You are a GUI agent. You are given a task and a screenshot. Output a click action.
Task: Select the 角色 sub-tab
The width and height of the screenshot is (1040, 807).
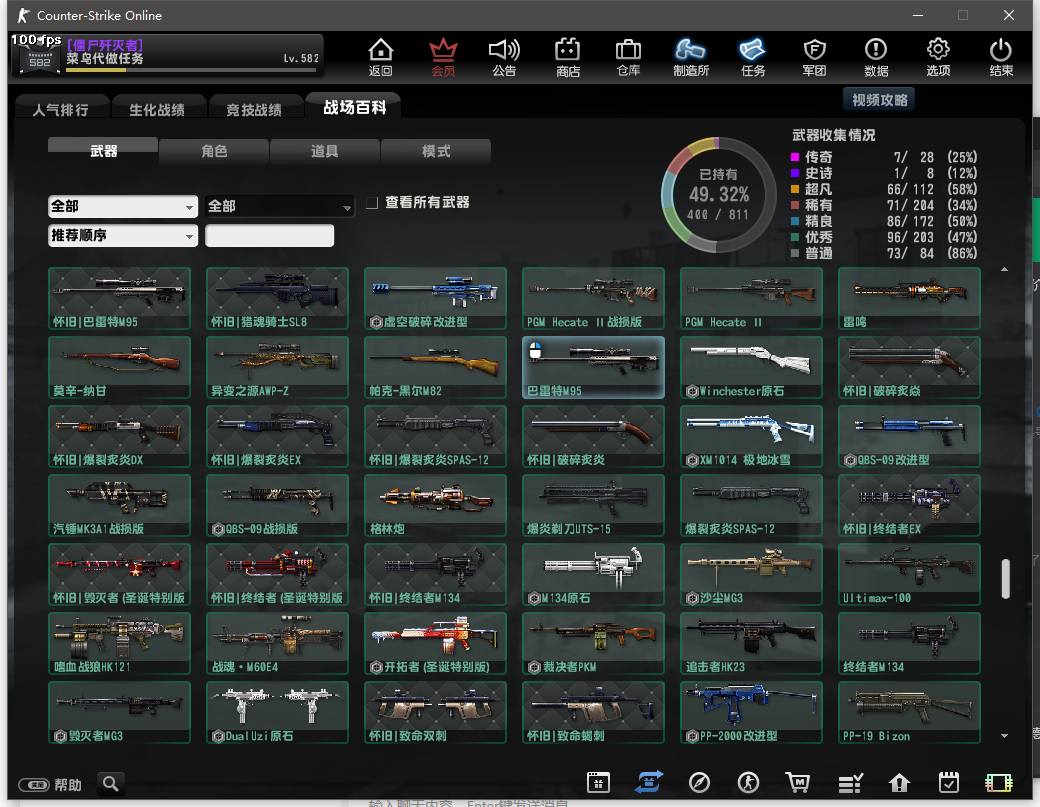pos(214,151)
